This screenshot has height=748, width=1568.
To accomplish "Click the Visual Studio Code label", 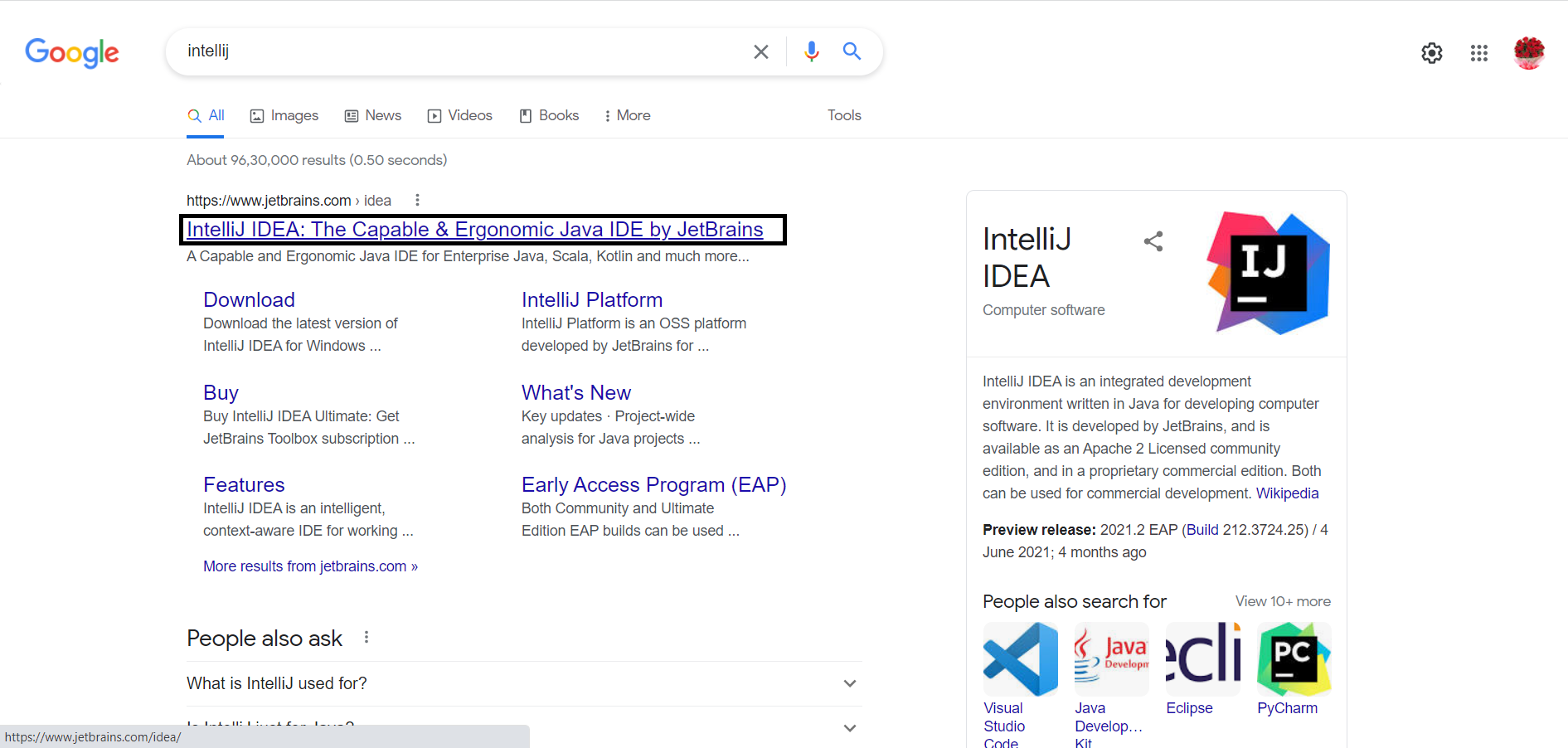I will coord(1004,726).
